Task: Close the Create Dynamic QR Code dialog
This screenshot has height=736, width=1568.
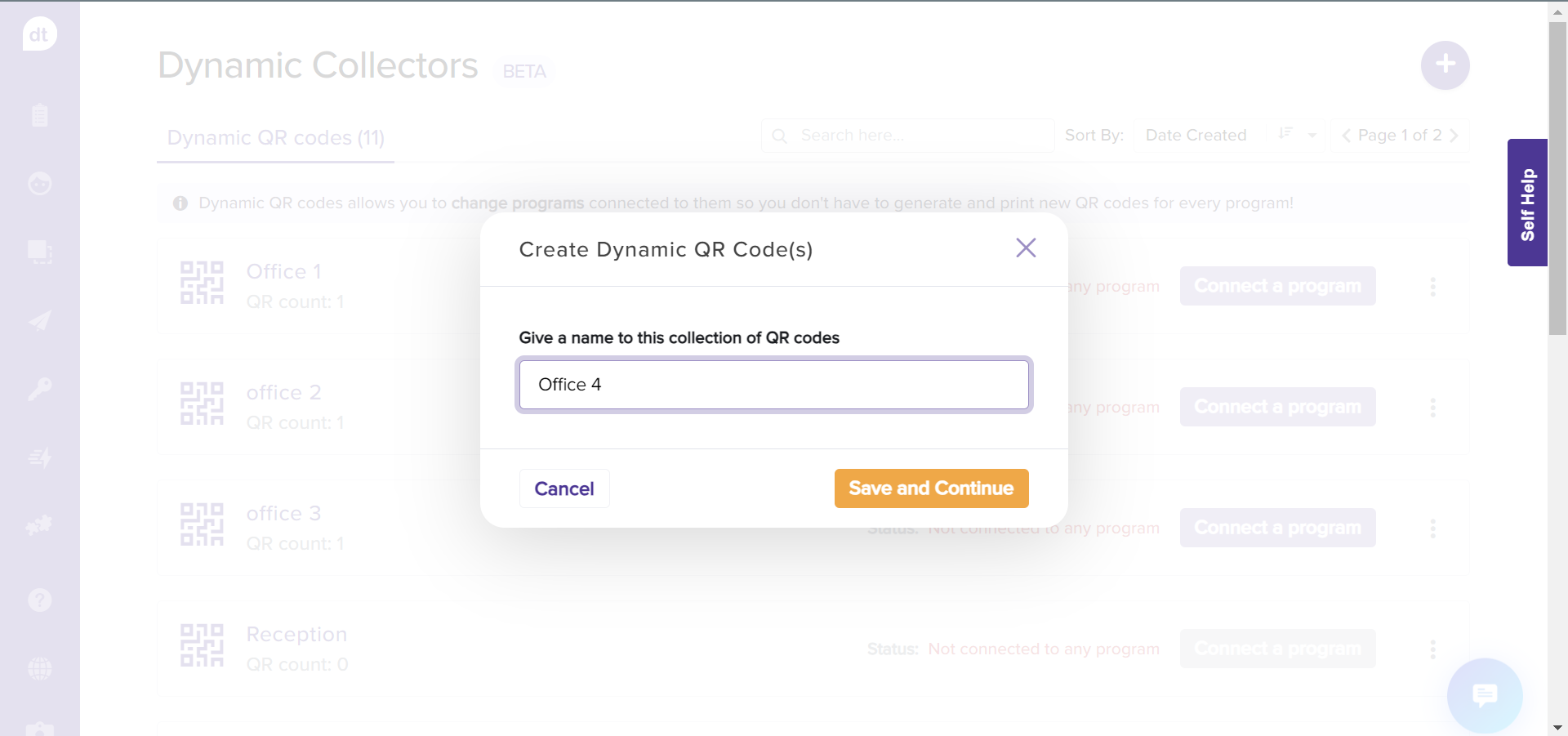Action: pos(1026,248)
